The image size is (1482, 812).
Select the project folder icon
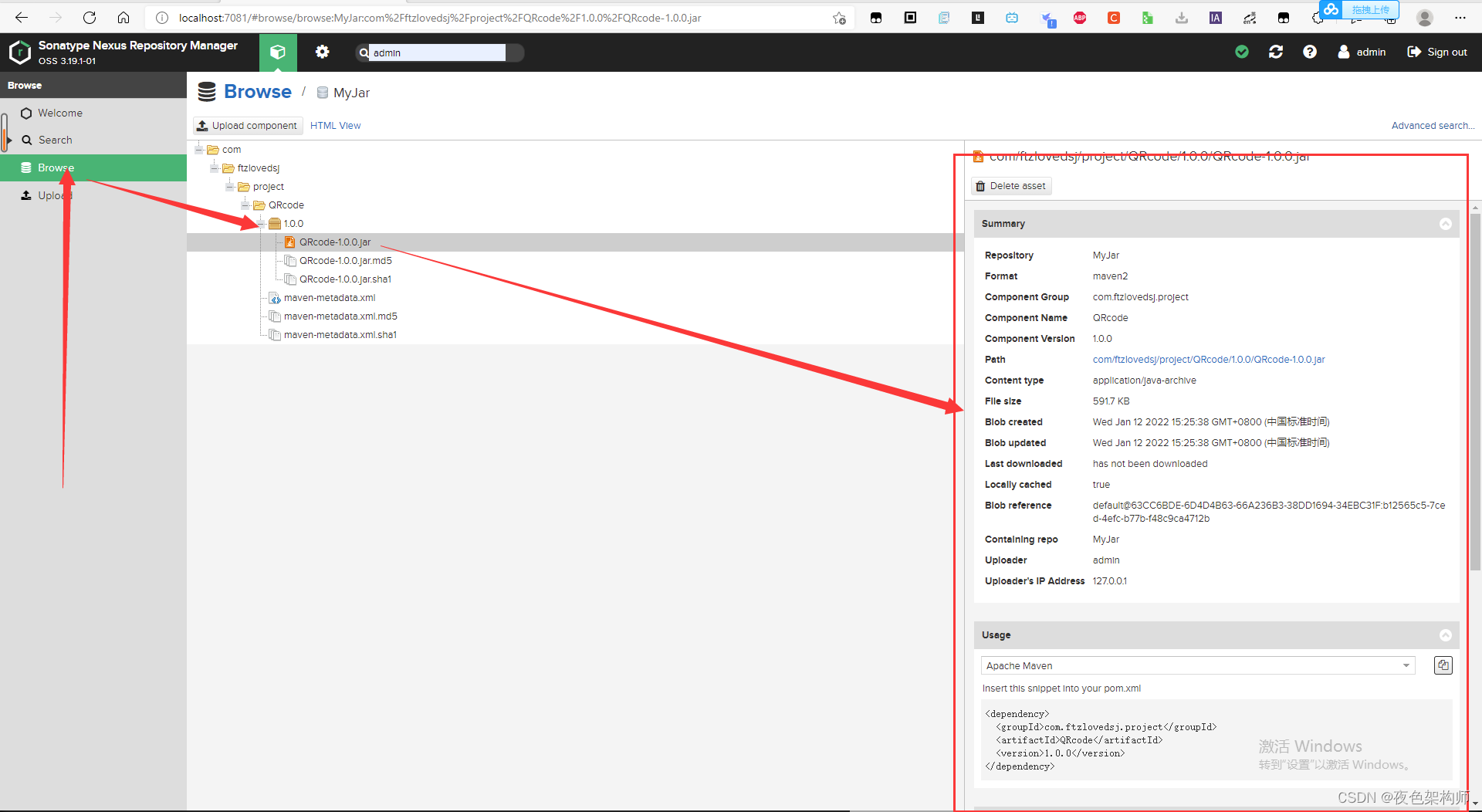pos(243,186)
